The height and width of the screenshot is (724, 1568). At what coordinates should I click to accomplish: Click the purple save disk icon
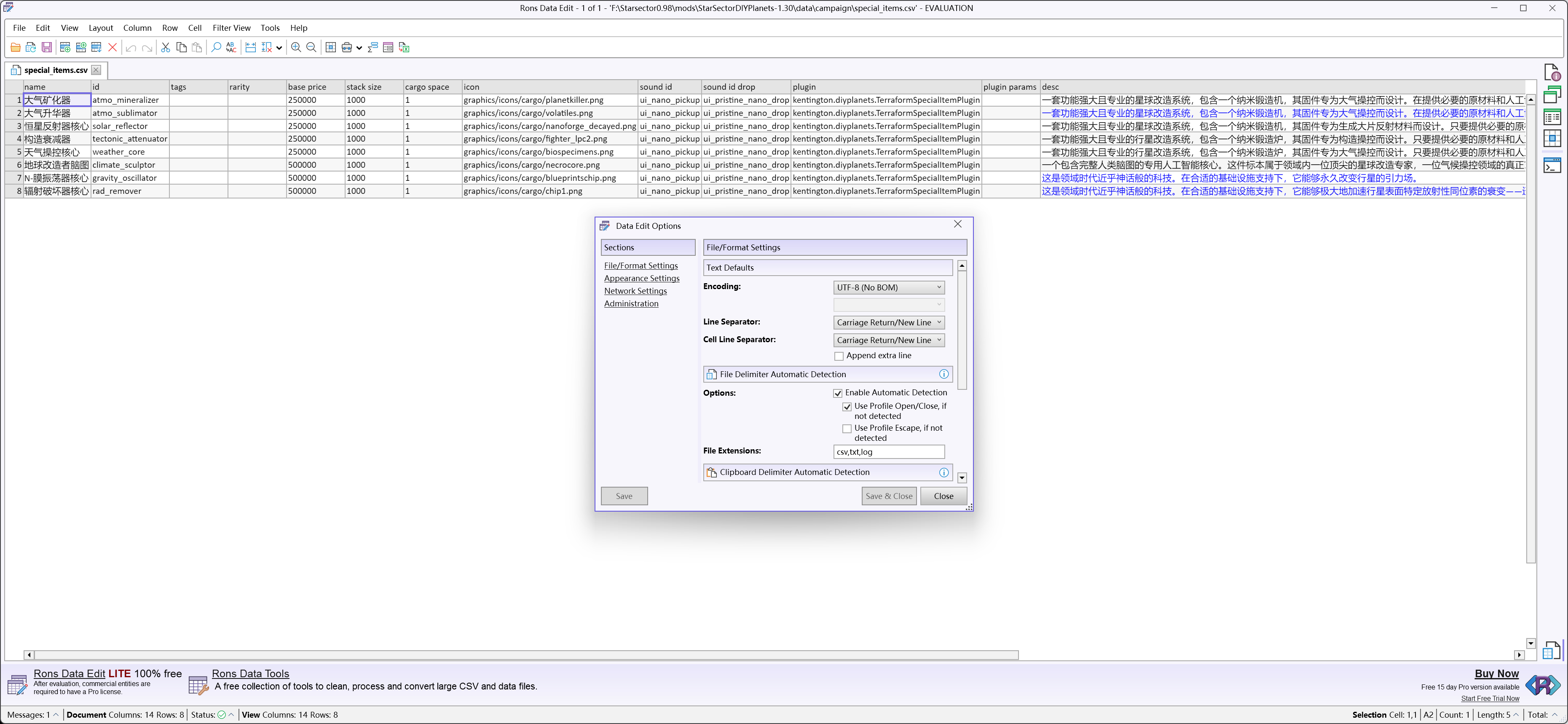pyautogui.click(x=46, y=48)
